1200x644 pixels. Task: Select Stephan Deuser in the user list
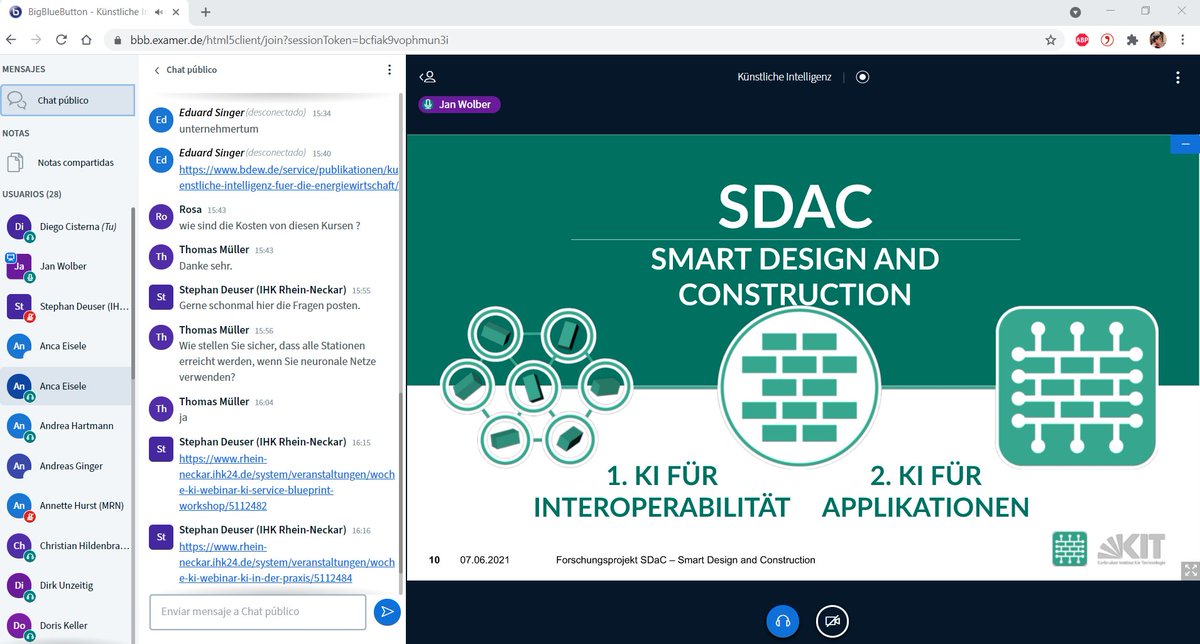click(x=67, y=306)
